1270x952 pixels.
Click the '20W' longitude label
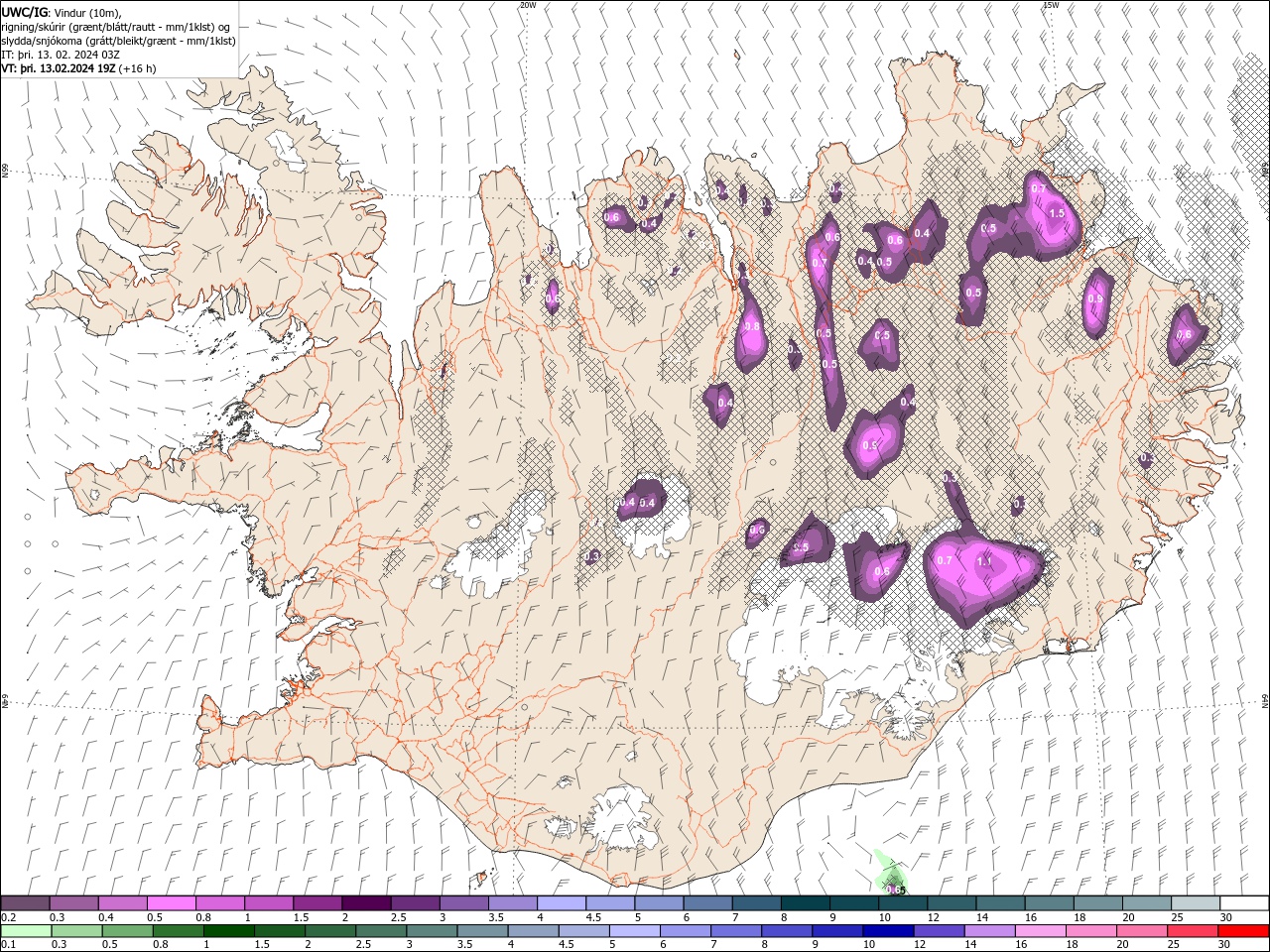click(528, 5)
